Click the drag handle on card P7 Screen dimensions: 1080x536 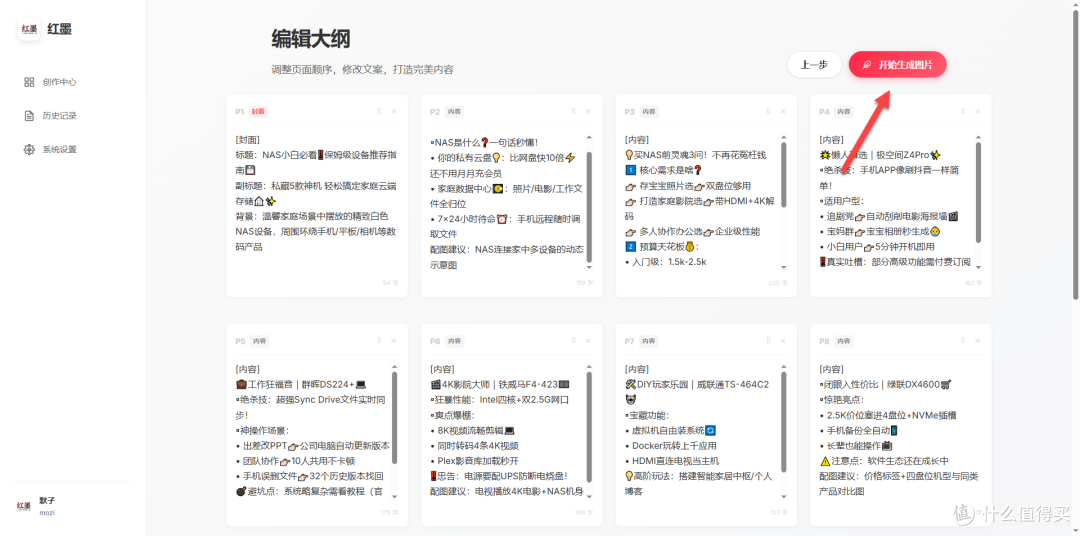768,340
